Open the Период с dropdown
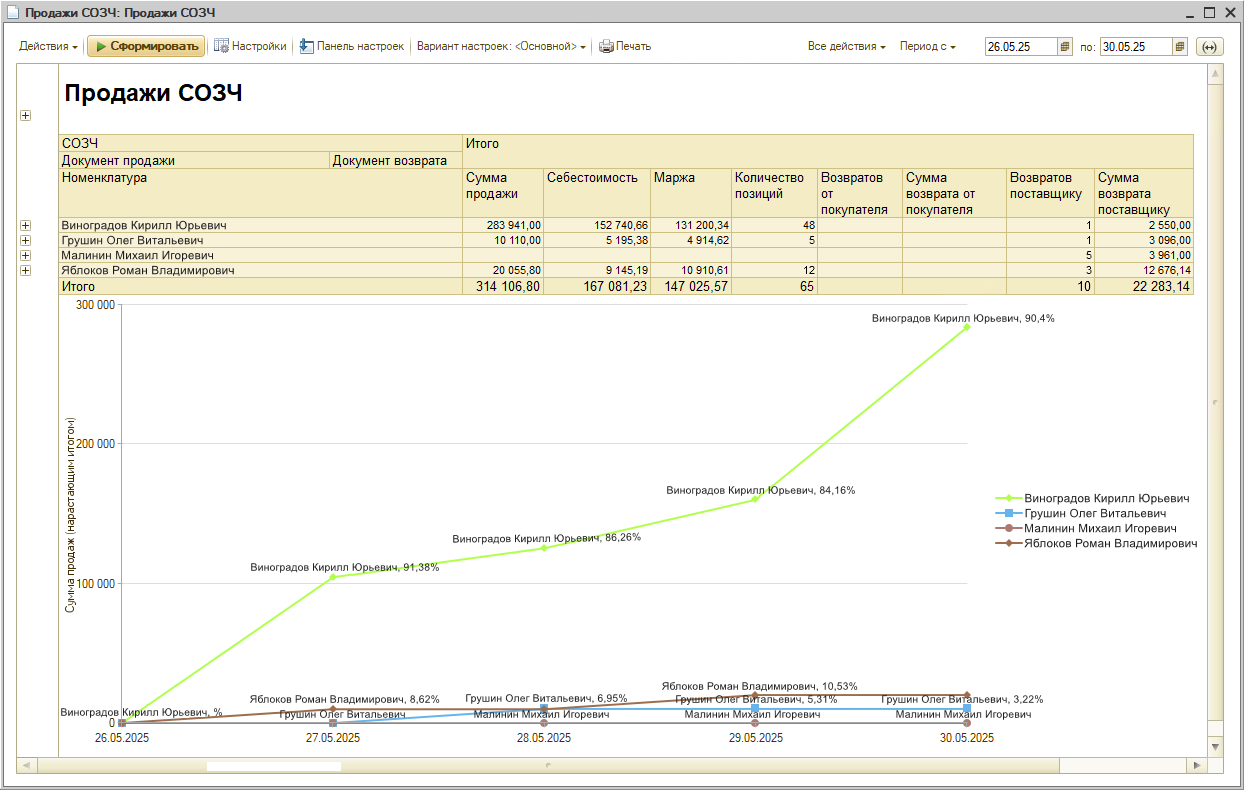The image size is (1244, 790). point(927,46)
